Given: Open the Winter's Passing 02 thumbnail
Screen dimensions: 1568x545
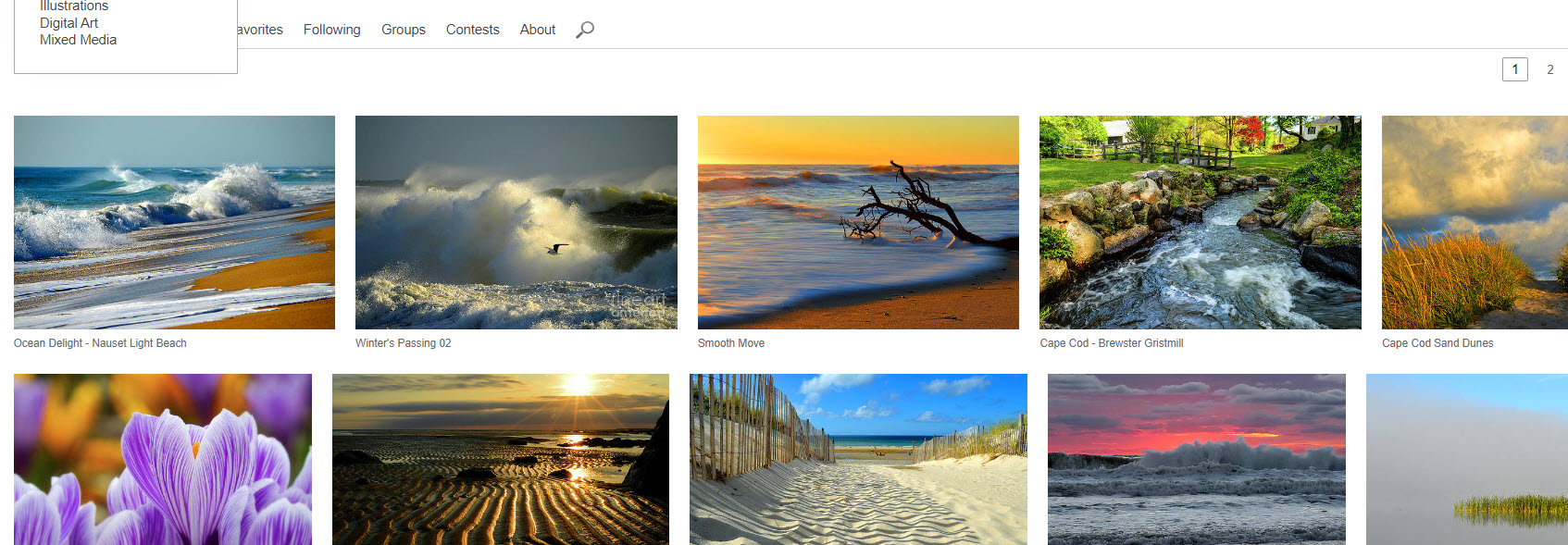Looking at the screenshot, I should click(516, 222).
